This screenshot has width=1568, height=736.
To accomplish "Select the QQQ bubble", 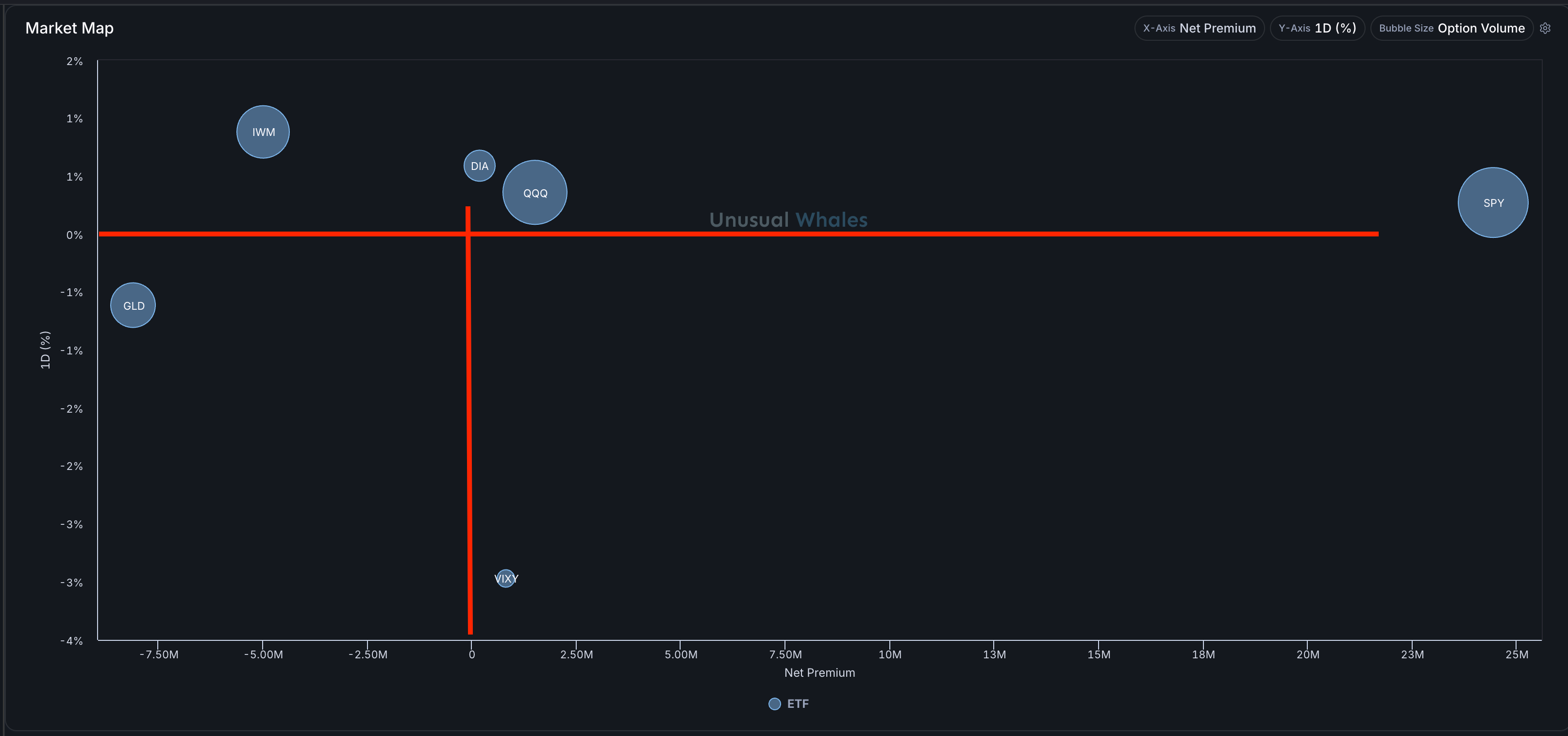I will pos(534,192).
